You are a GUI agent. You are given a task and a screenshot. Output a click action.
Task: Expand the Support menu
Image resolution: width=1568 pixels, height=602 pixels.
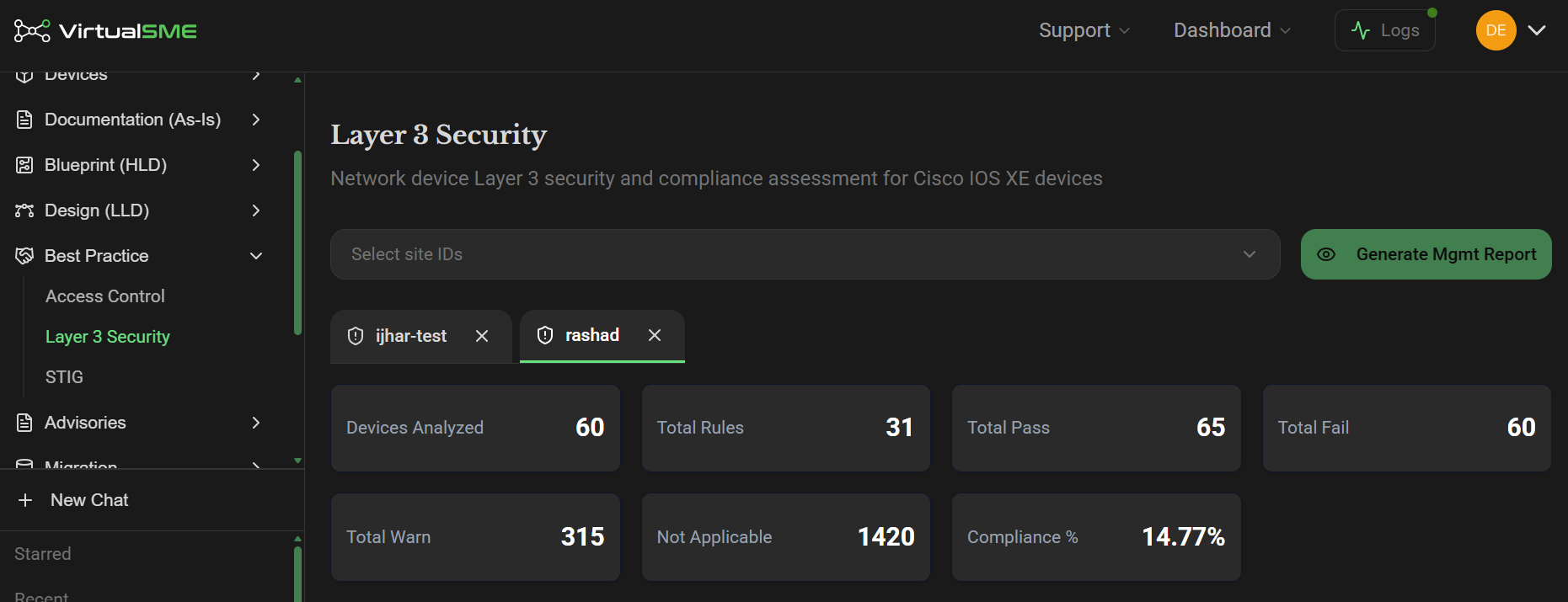pyautogui.click(x=1084, y=30)
